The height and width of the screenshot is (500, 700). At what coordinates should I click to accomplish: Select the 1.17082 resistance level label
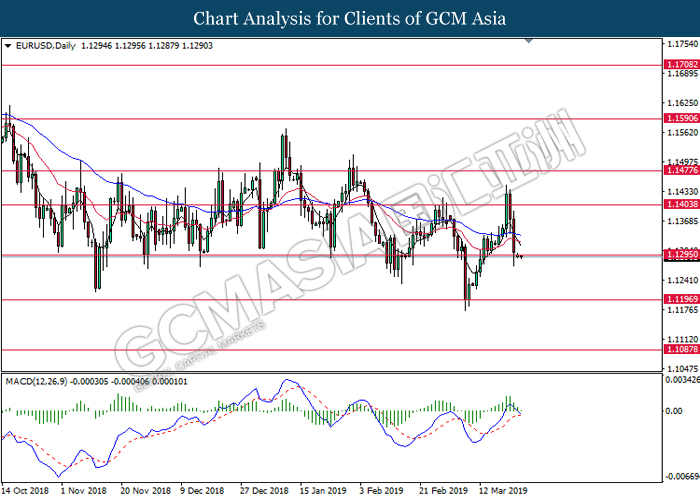tap(681, 65)
